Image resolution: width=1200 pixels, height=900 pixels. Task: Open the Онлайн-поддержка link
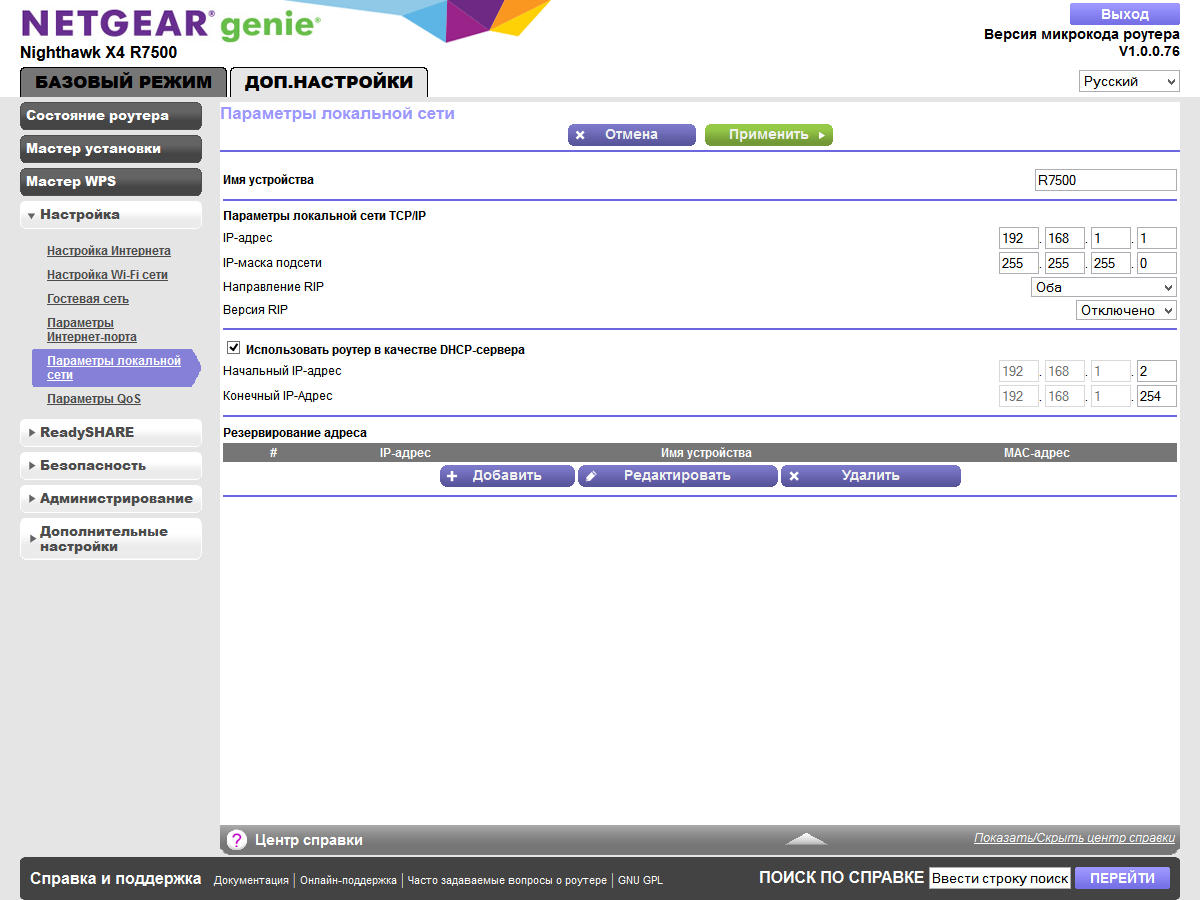348,880
